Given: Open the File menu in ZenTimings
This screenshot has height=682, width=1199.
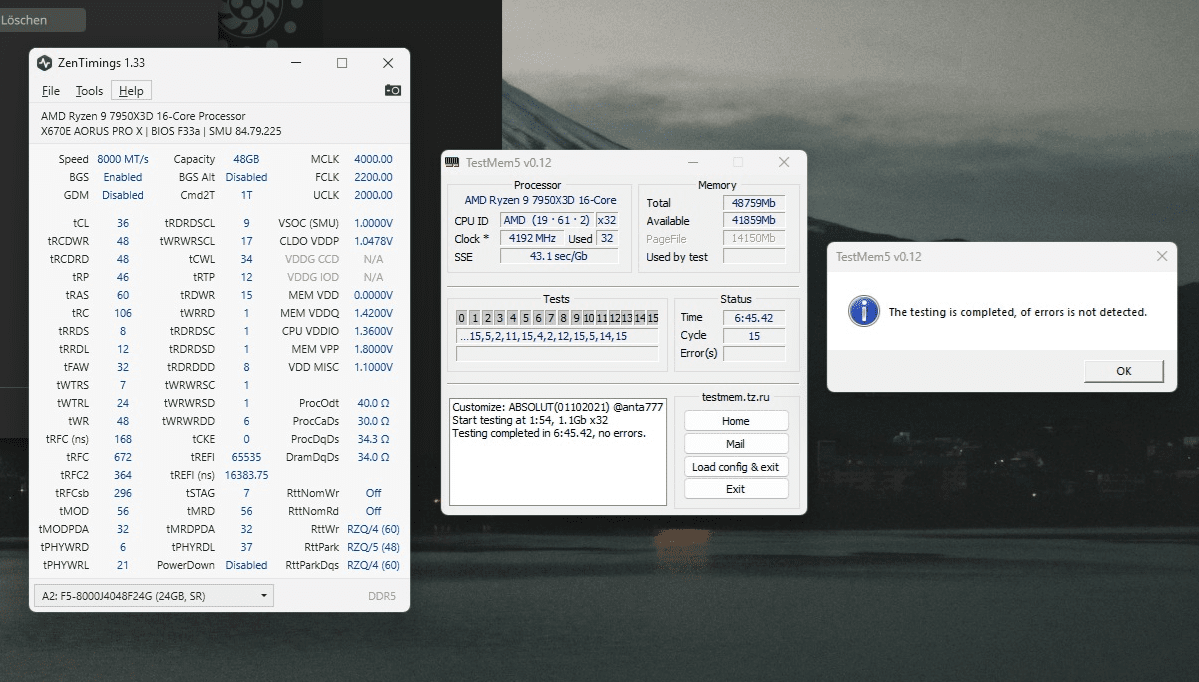Looking at the screenshot, I should [50, 90].
